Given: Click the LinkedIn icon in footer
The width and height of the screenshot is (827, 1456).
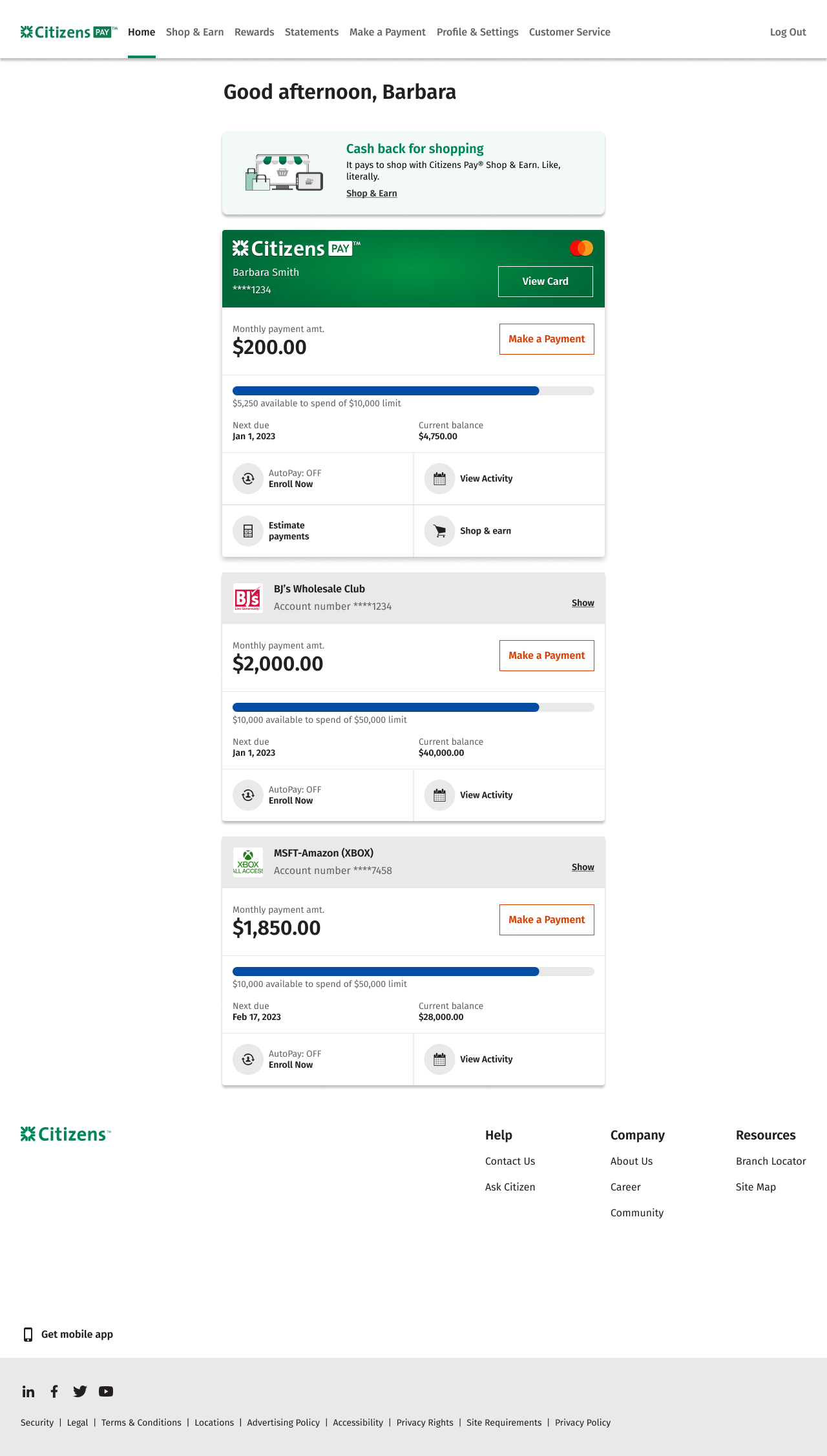Looking at the screenshot, I should [x=28, y=1391].
